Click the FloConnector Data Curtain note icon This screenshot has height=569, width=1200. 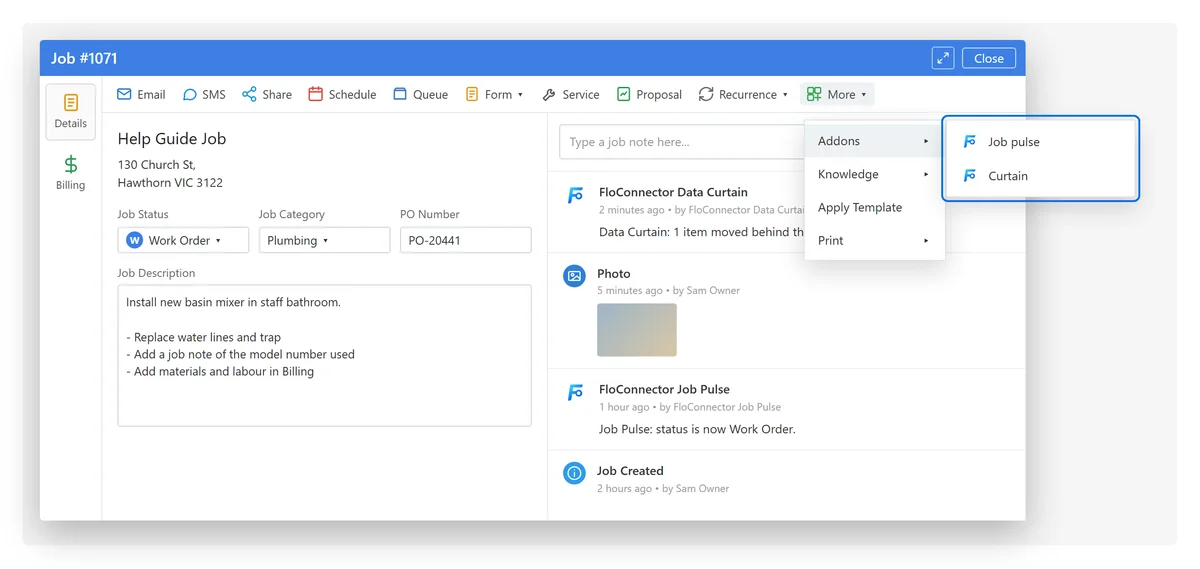(x=575, y=196)
